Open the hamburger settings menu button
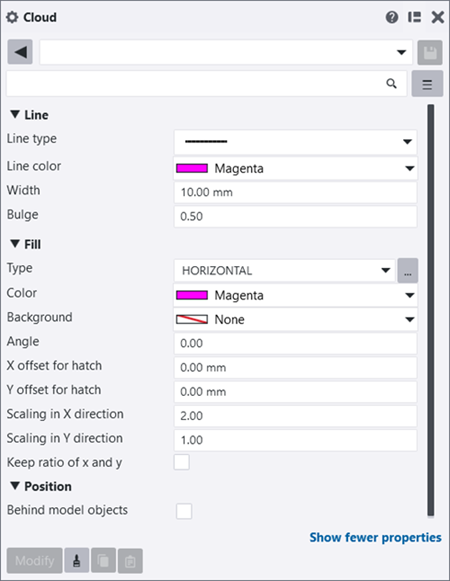The height and width of the screenshot is (581, 450). pos(427,84)
